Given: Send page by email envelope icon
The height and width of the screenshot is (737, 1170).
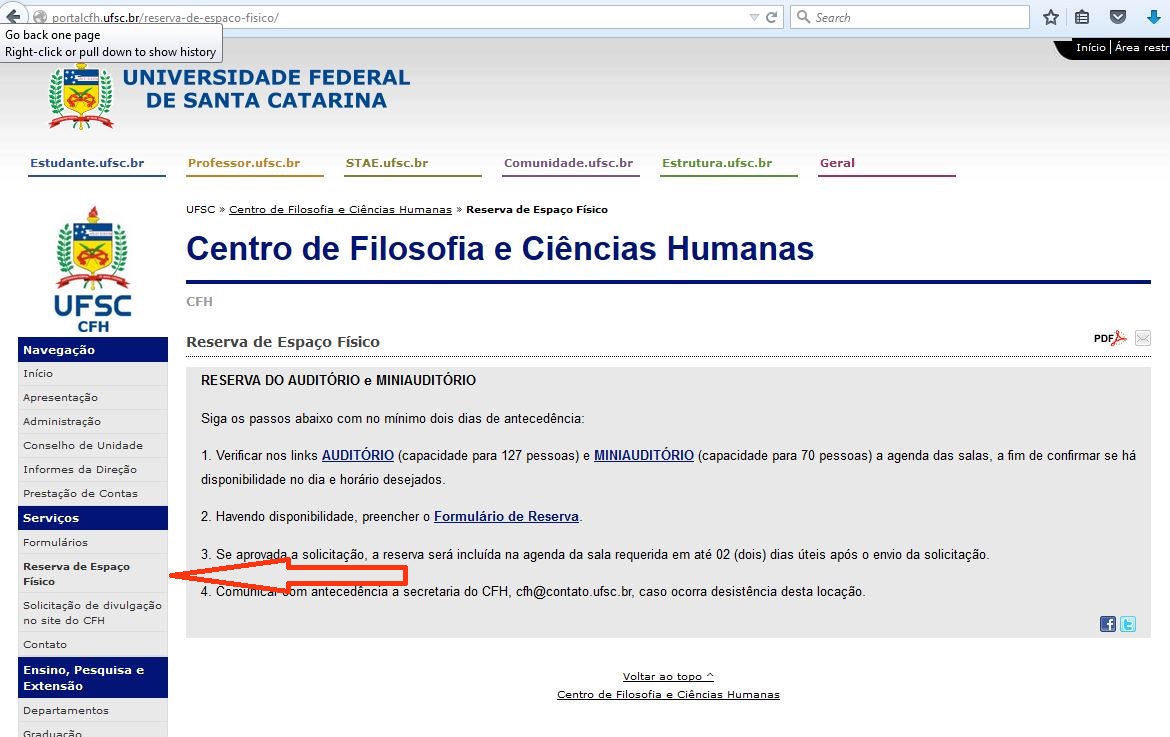Looking at the screenshot, I should tap(1142, 338).
